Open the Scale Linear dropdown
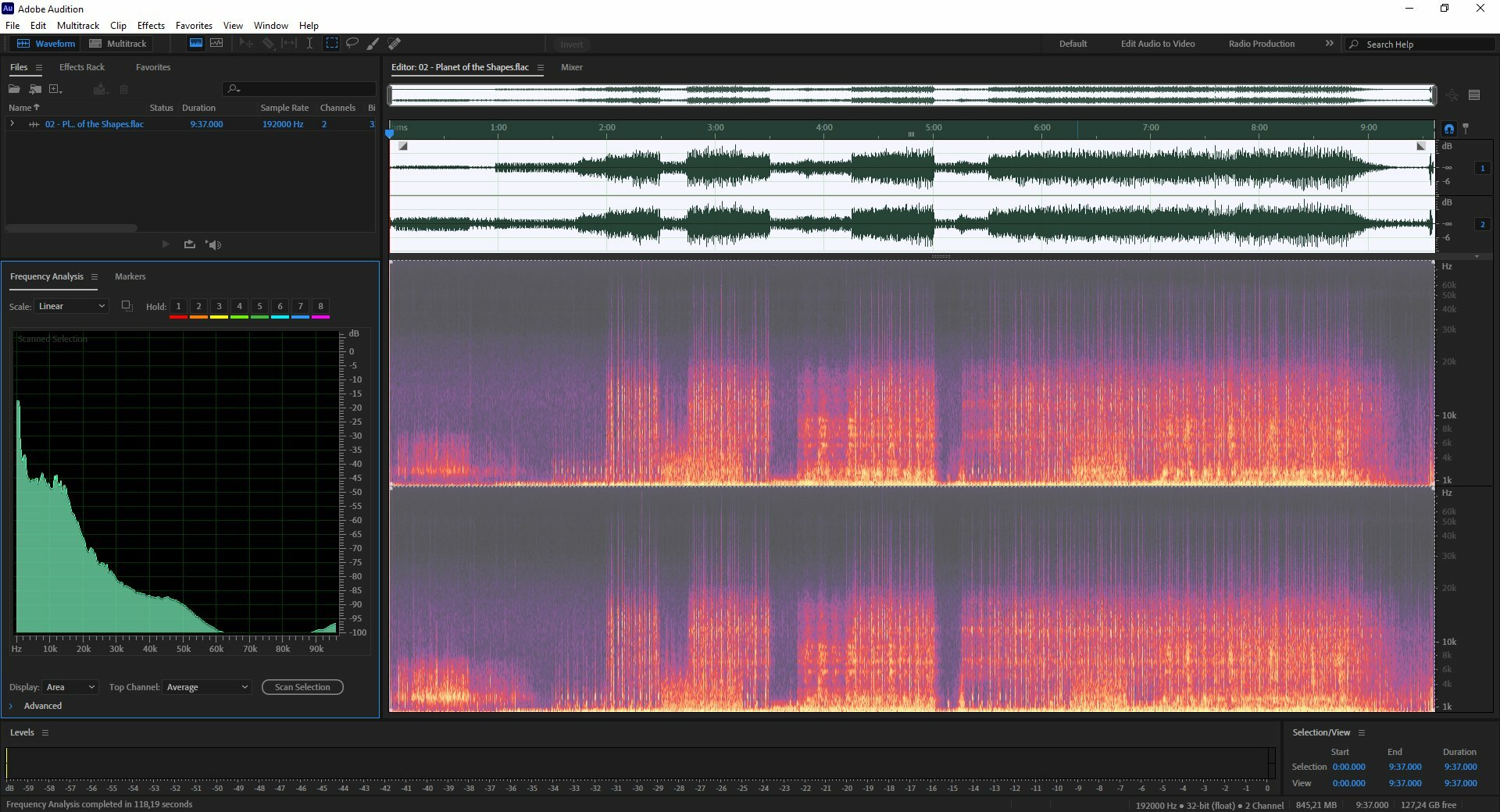The width and height of the screenshot is (1500, 812). coord(71,306)
